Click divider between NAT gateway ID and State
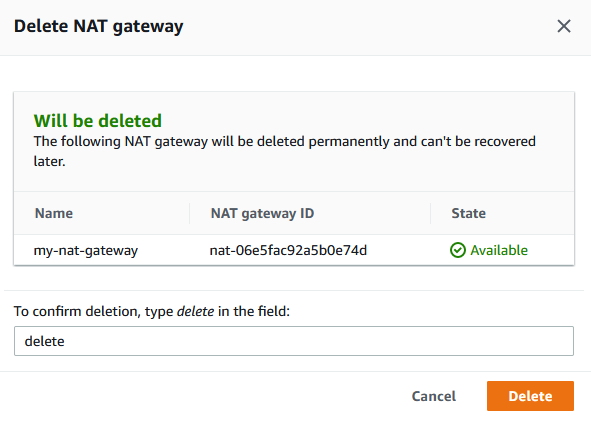This screenshot has height=421, width=591. tap(430, 213)
